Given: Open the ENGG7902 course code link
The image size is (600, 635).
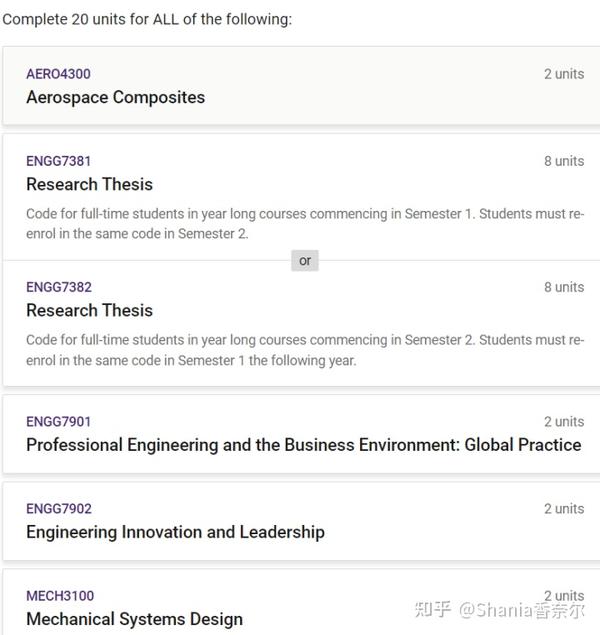Looking at the screenshot, I should click(x=58, y=509).
